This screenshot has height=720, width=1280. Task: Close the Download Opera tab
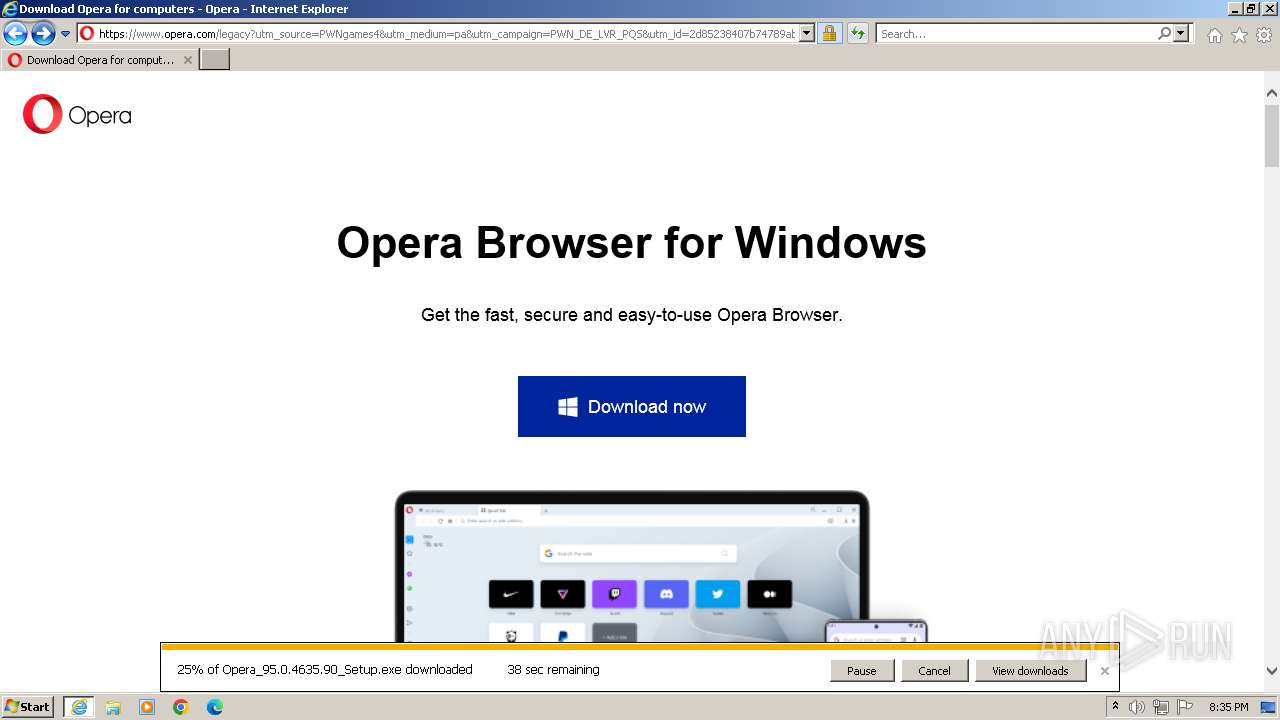pyautogui.click(x=187, y=60)
